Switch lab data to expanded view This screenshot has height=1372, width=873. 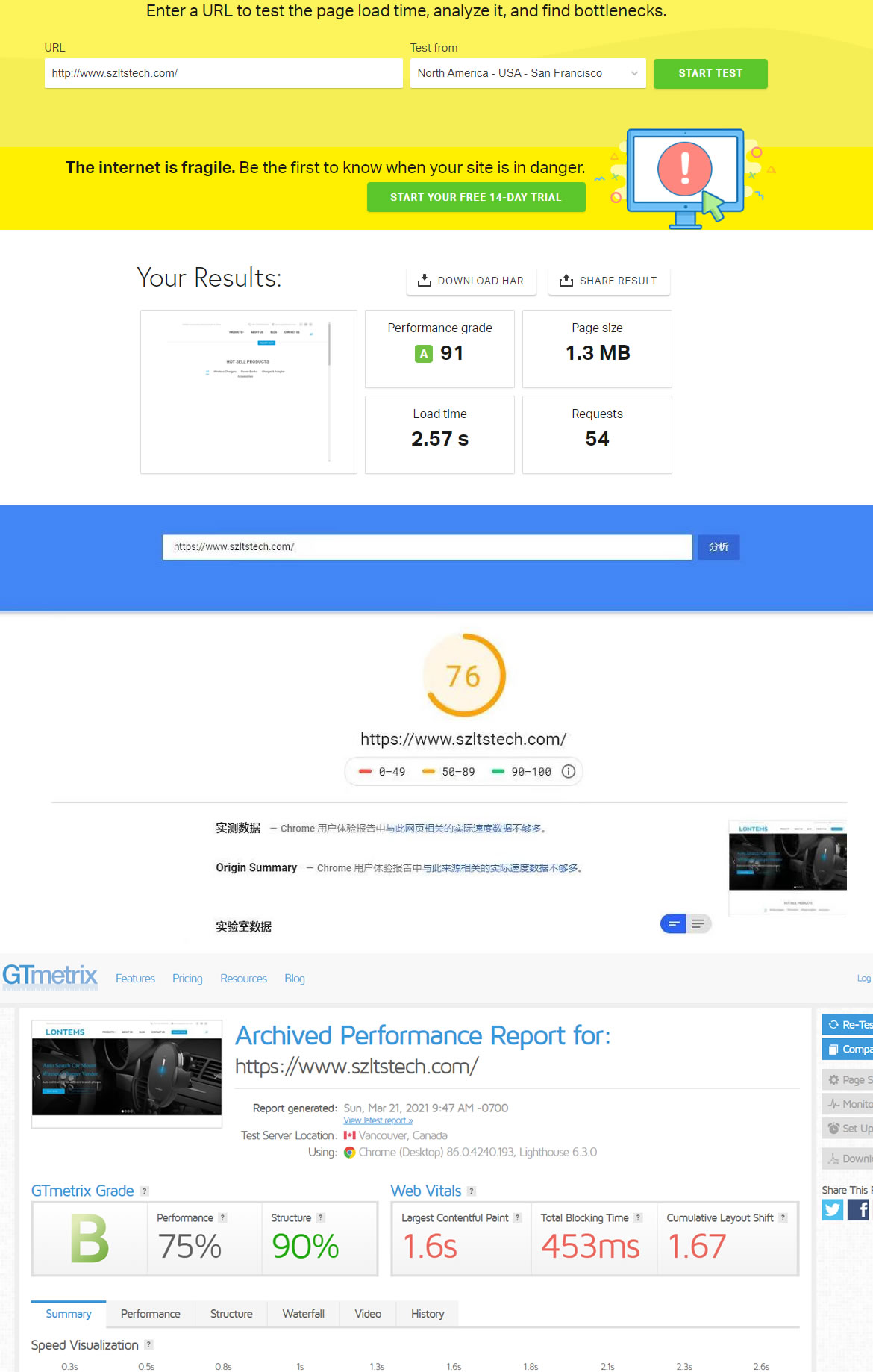pyautogui.click(x=698, y=924)
